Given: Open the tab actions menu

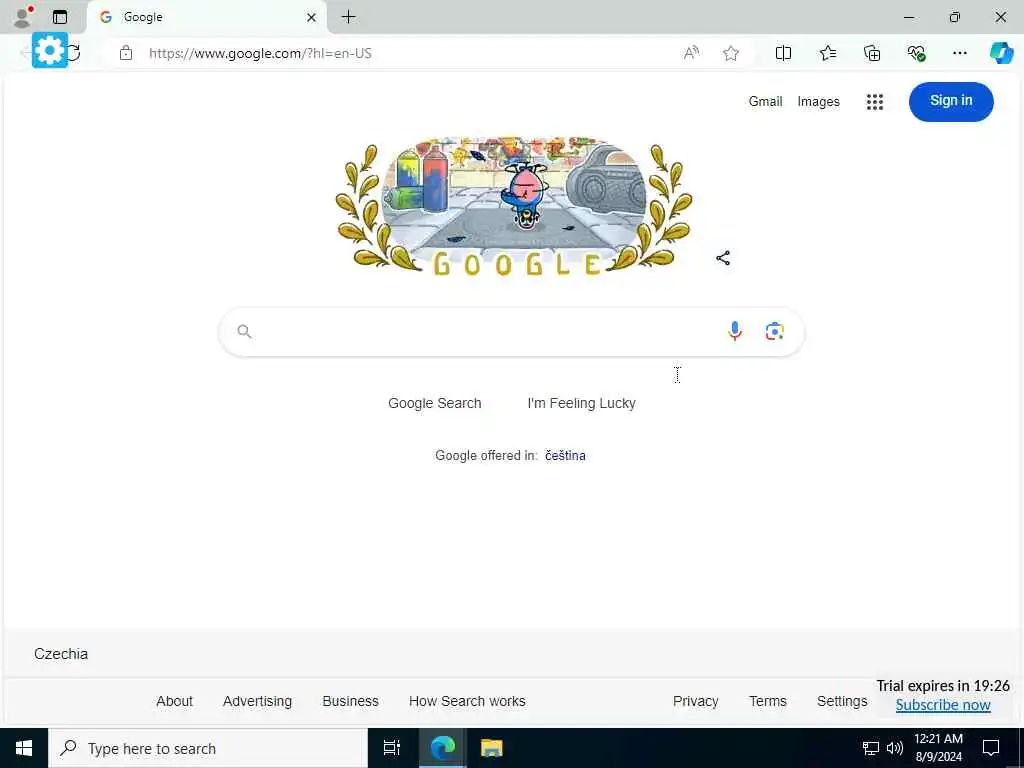Looking at the screenshot, I should [60, 17].
